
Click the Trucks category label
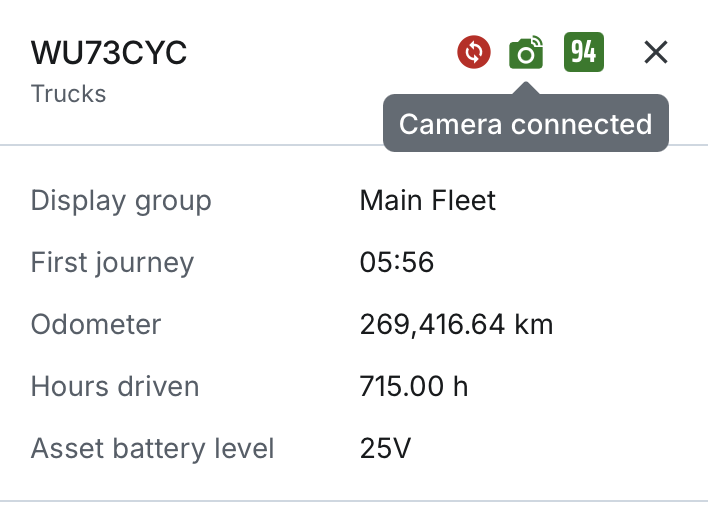click(x=68, y=94)
